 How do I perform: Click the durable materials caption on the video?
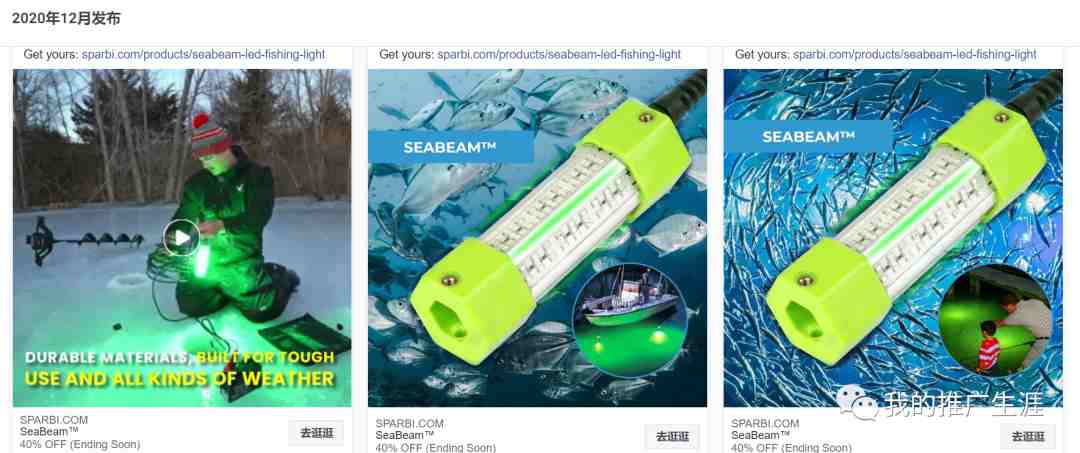tap(180, 368)
